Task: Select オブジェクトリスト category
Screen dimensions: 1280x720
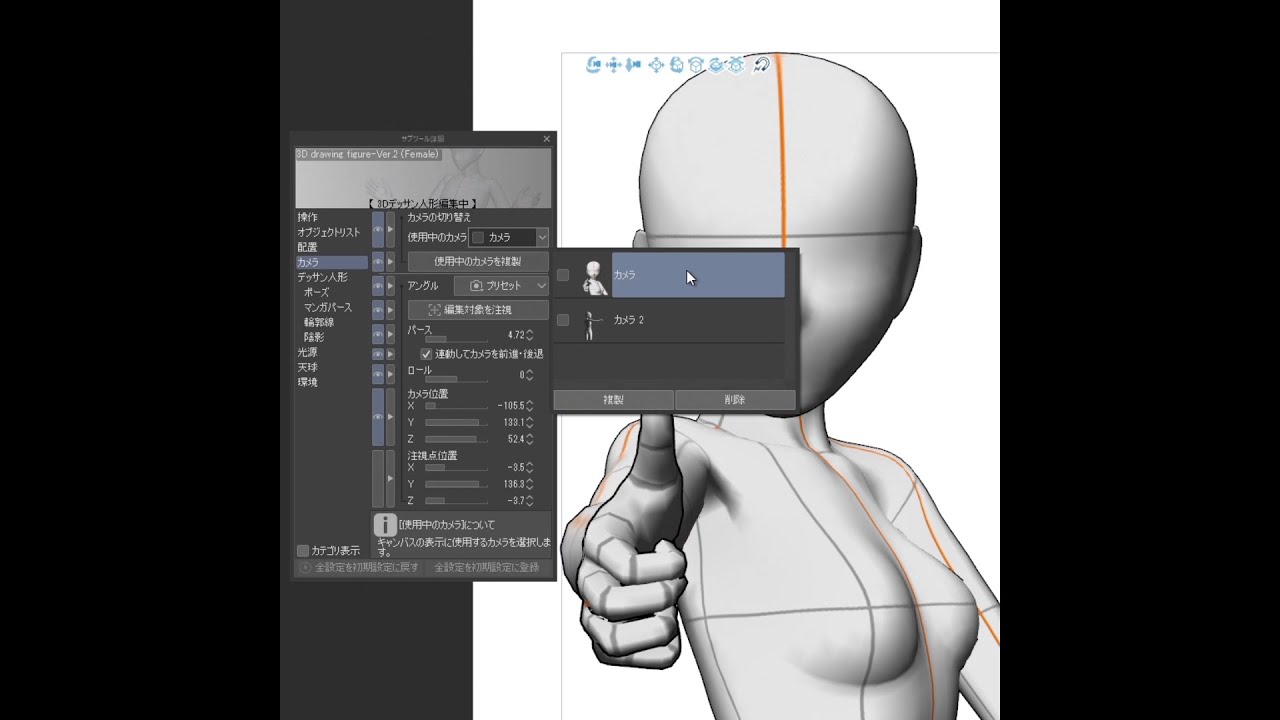Action: pyautogui.click(x=329, y=232)
